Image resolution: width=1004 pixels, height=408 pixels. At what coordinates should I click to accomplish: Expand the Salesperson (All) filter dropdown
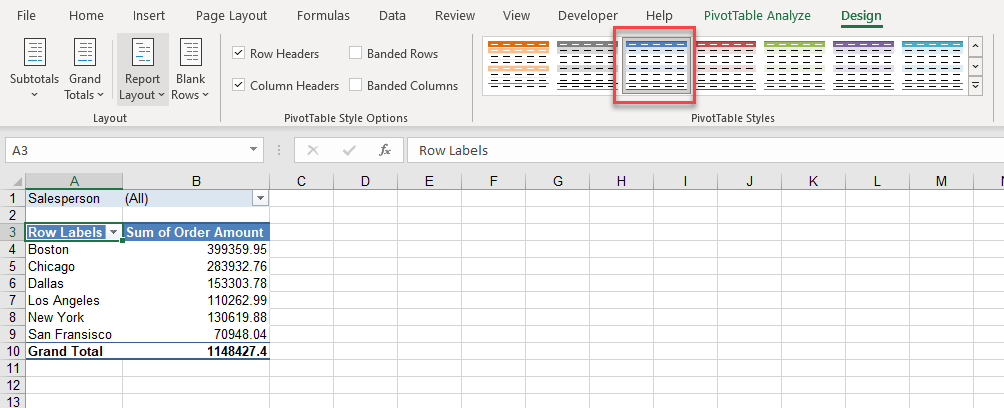260,199
